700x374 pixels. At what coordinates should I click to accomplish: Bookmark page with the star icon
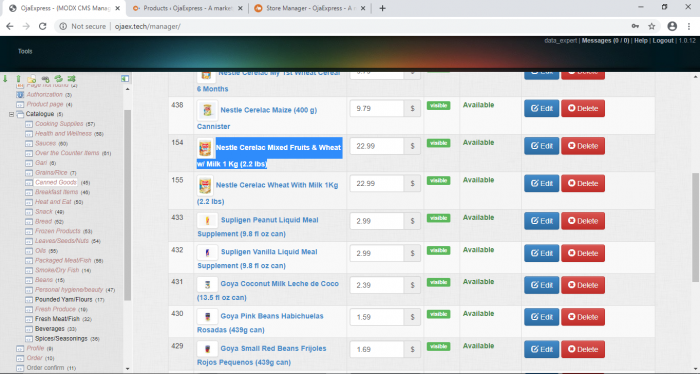pos(652,26)
